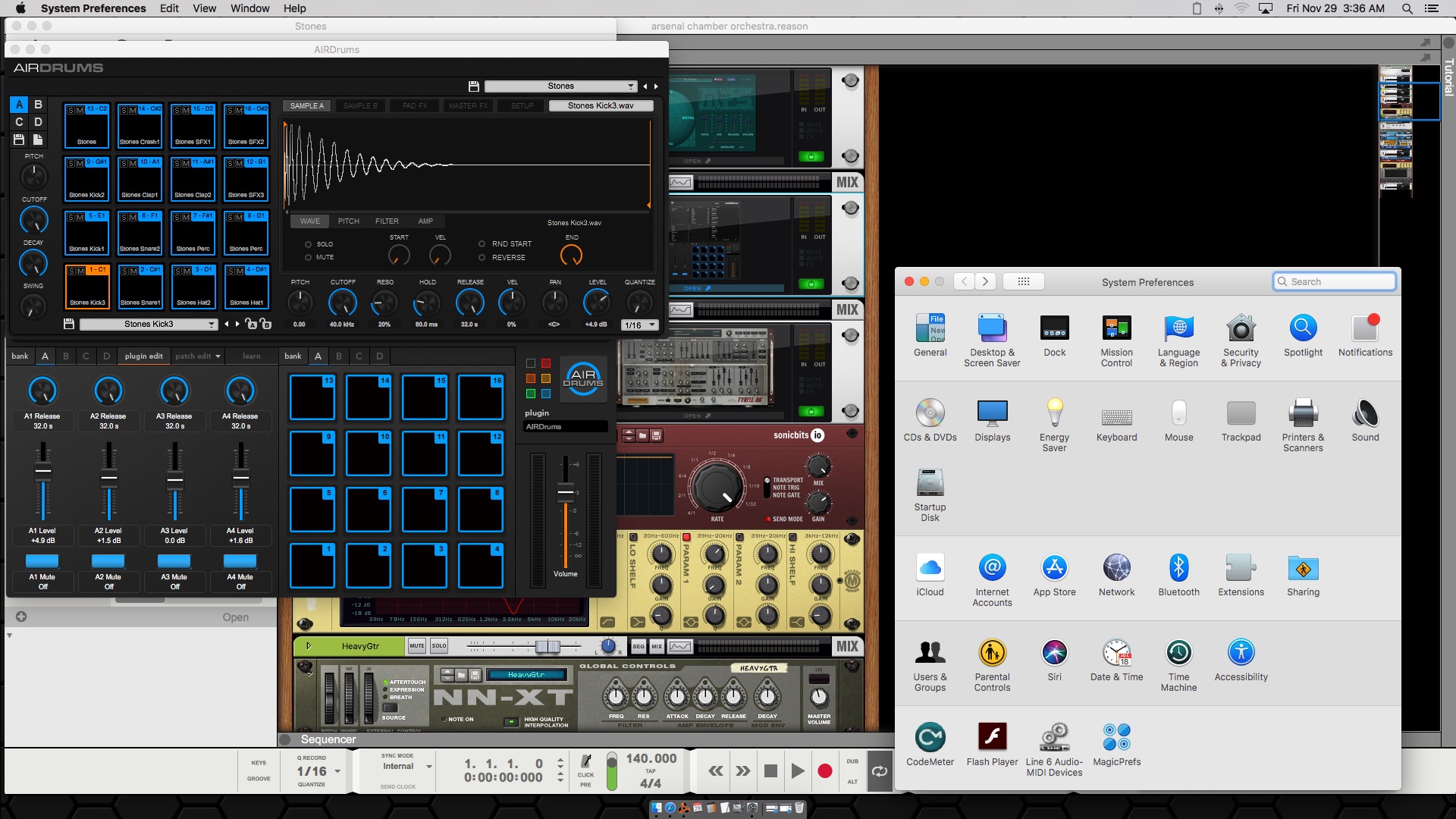Expand the HeavyGtr device fold triangle
Image resolution: width=1456 pixels, height=819 pixels.
[x=309, y=646]
